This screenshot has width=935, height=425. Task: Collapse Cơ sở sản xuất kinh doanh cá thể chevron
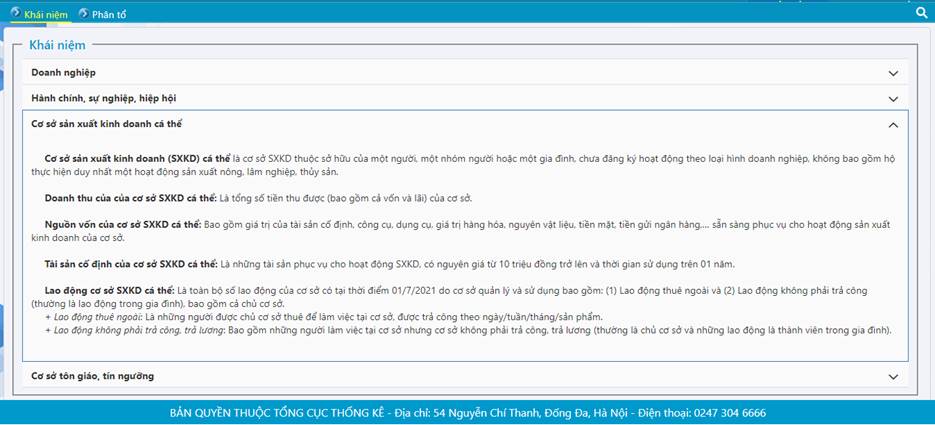tap(893, 125)
